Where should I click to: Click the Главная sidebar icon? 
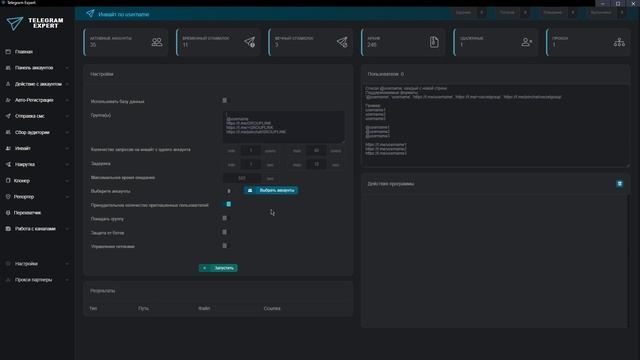pyautogui.click(x=8, y=52)
